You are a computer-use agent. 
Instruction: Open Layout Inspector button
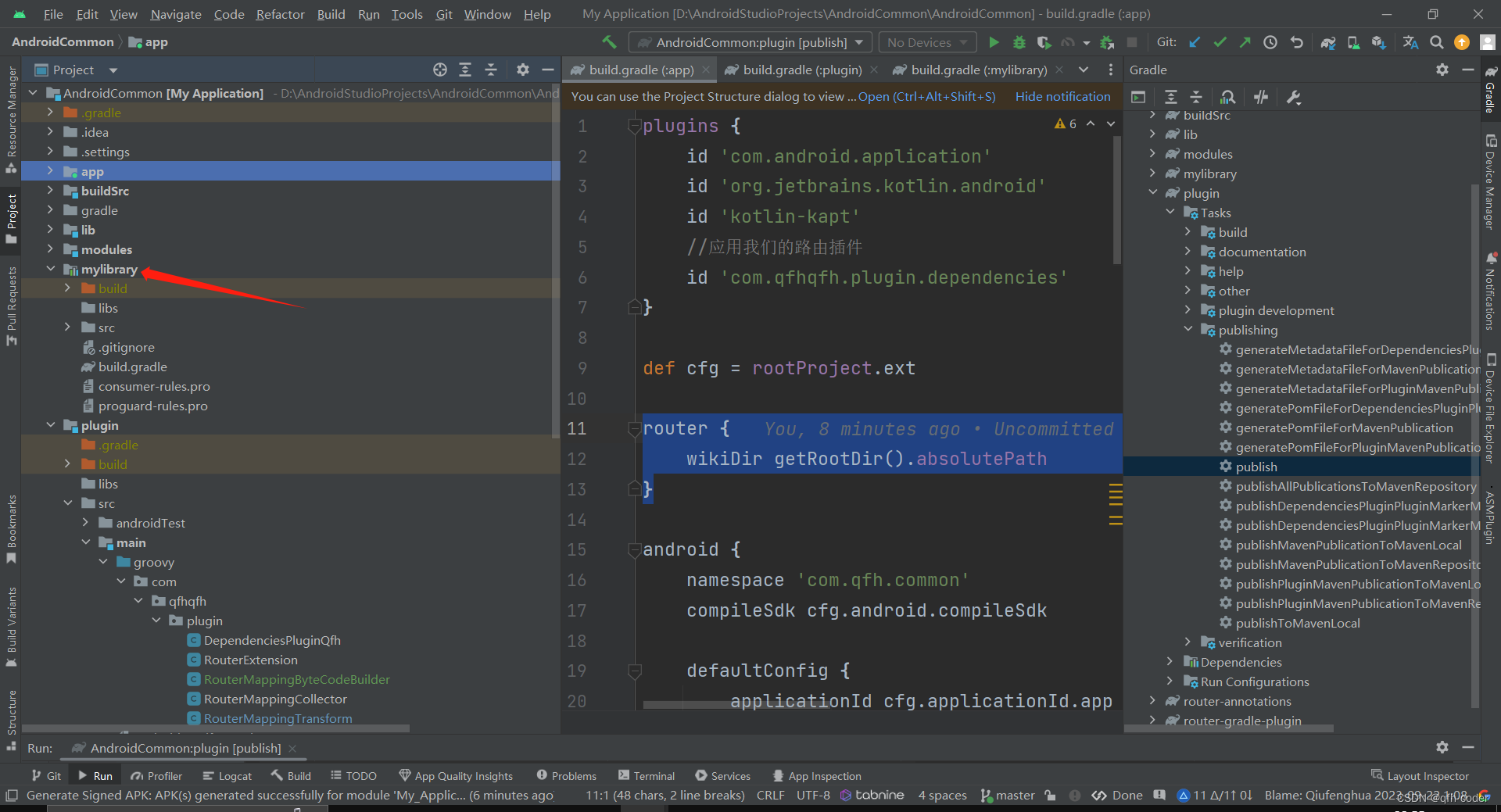[1420, 775]
